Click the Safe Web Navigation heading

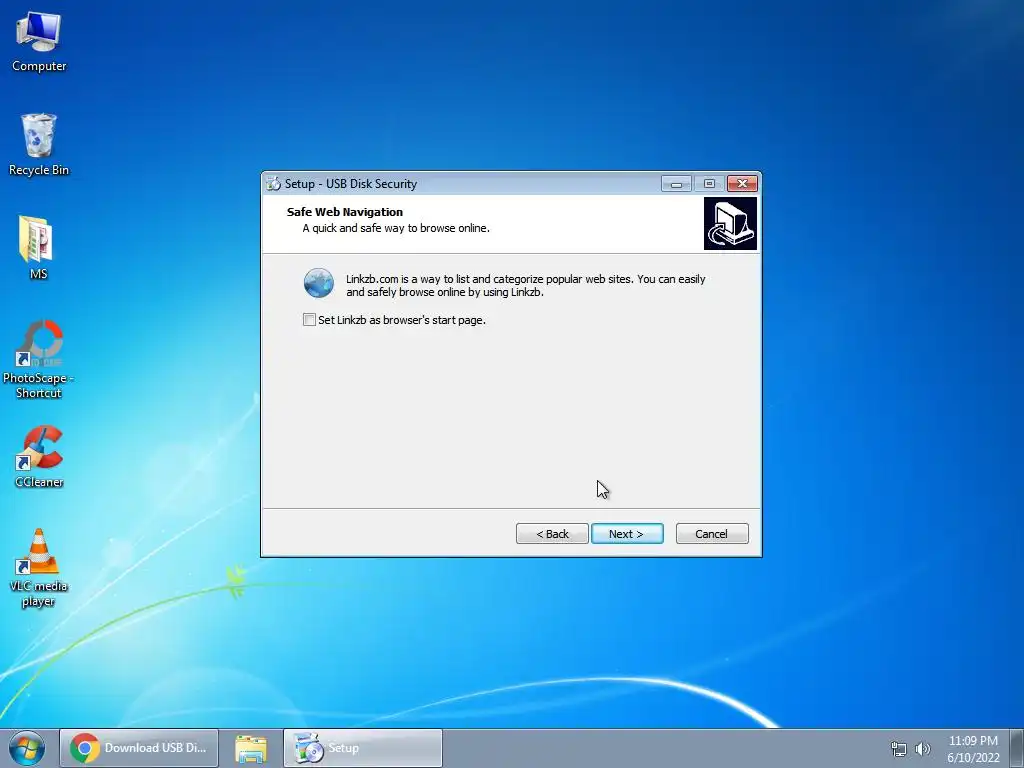click(x=345, y=212)
